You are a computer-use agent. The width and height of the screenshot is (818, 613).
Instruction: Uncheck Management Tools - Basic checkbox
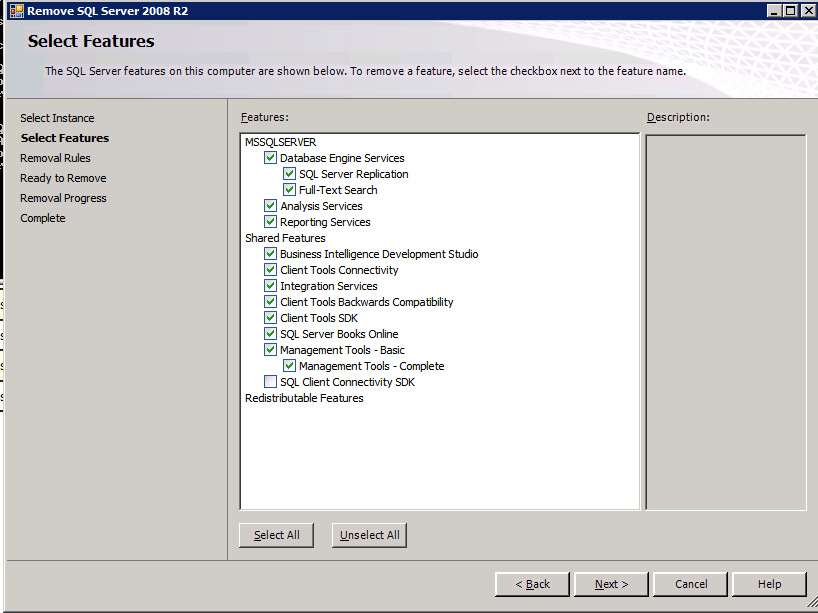click(270, 350)
